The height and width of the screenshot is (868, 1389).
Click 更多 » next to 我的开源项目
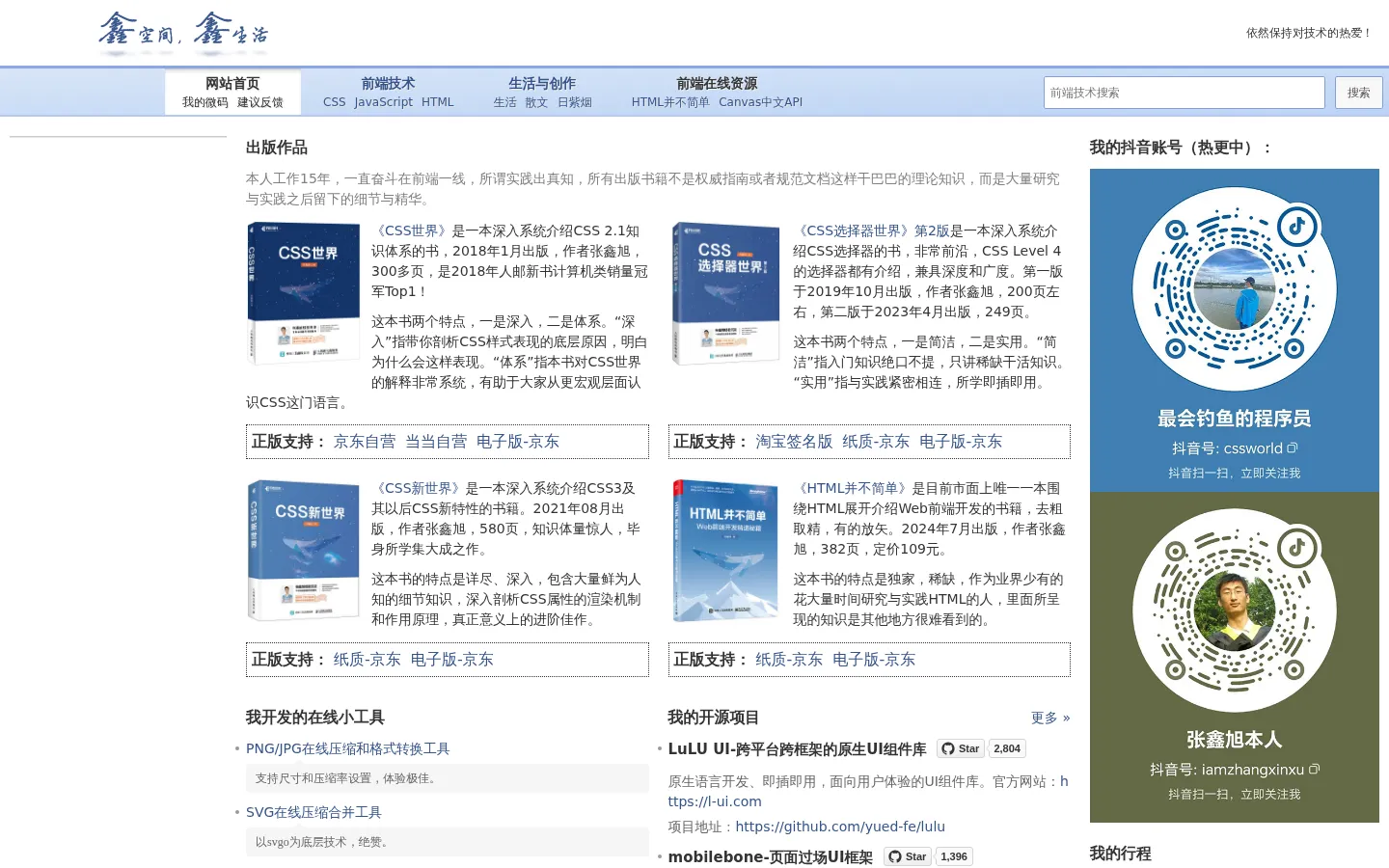(x=1050, y=718)
